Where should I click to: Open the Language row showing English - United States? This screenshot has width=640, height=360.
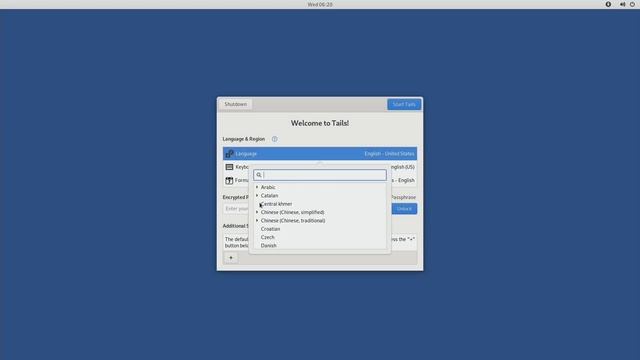pos(320,154)
